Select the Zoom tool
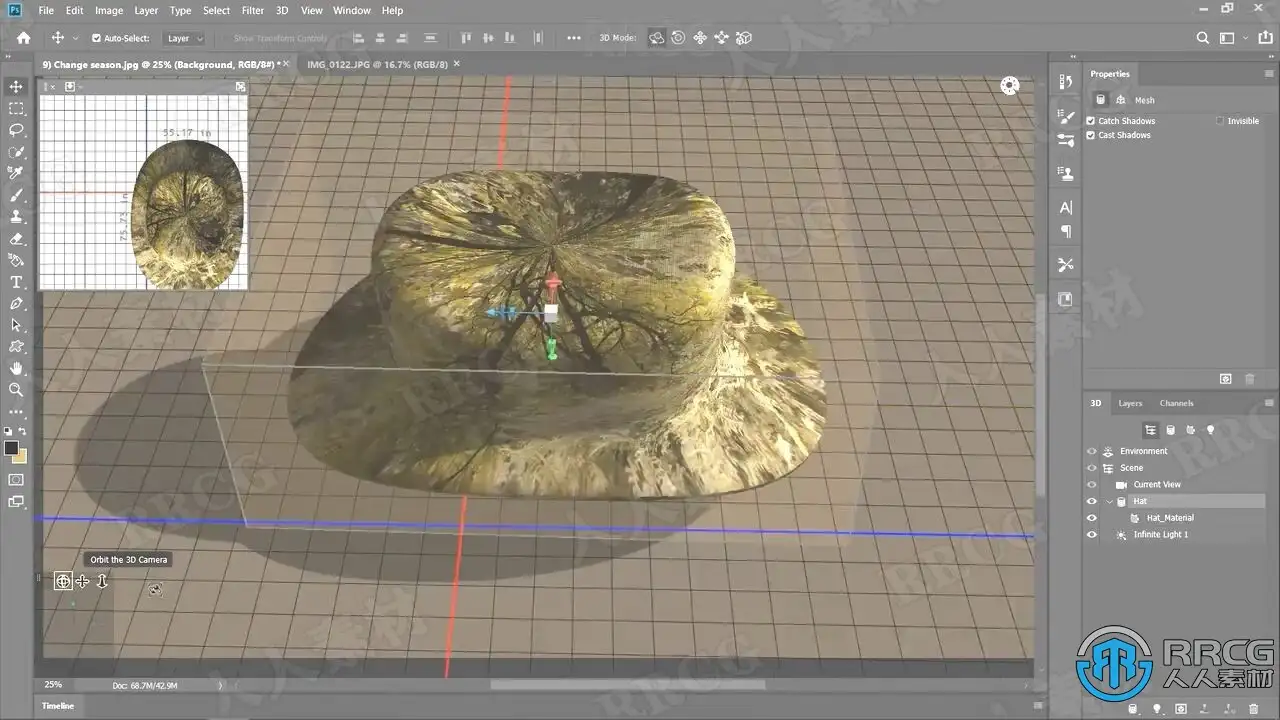Viewport: 1280px width, 720px height. point(16,390)
